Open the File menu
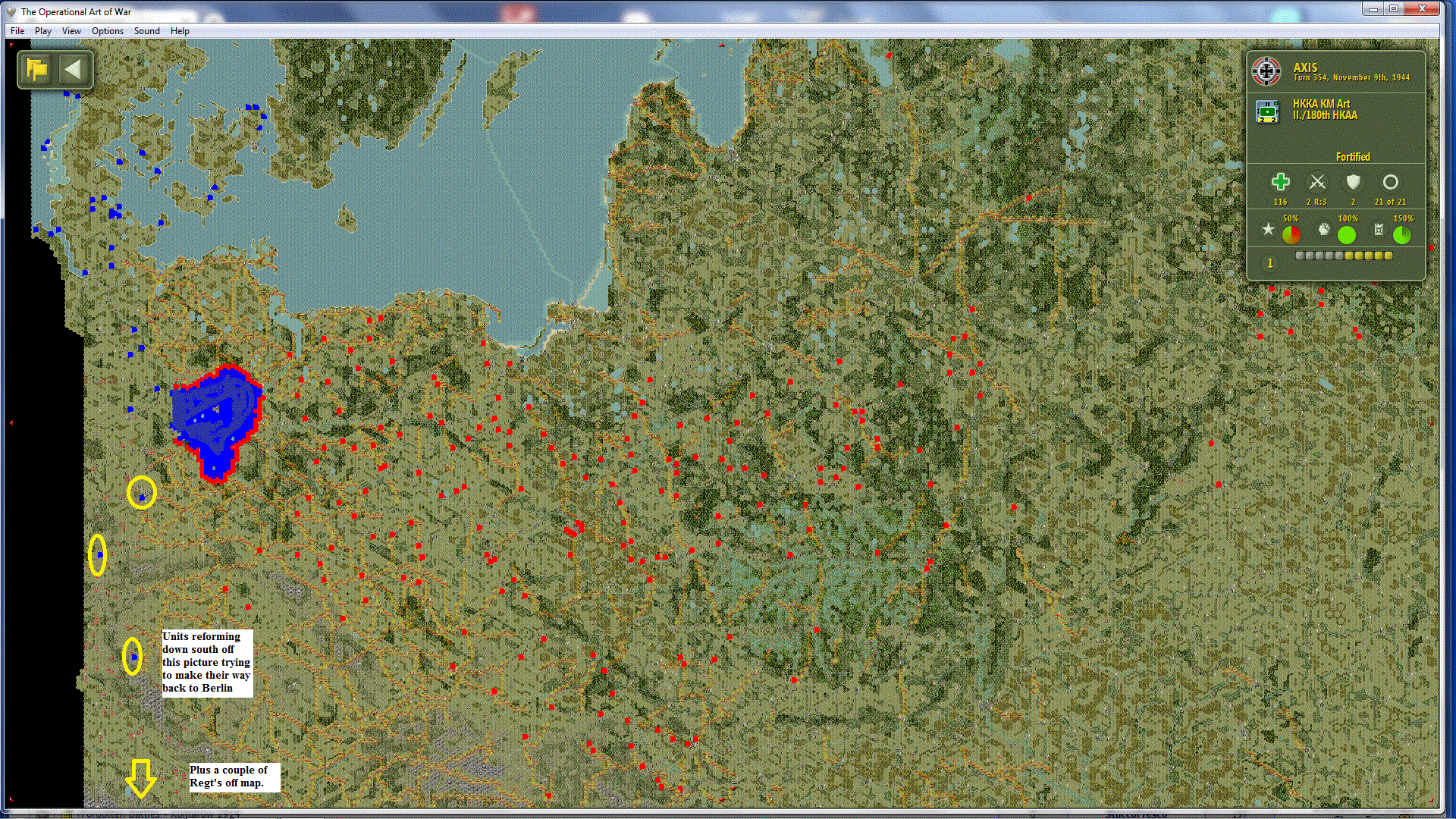Viewport: 1456px width, 819px height. 17,31
